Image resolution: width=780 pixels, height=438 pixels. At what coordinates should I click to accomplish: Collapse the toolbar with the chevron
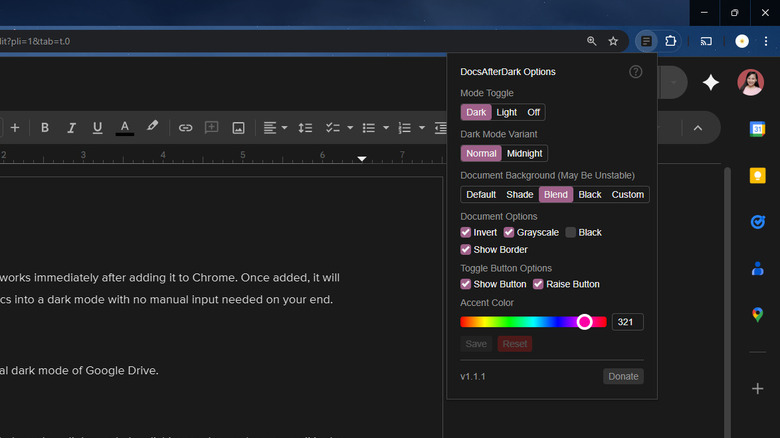click(x=698, y=128)
